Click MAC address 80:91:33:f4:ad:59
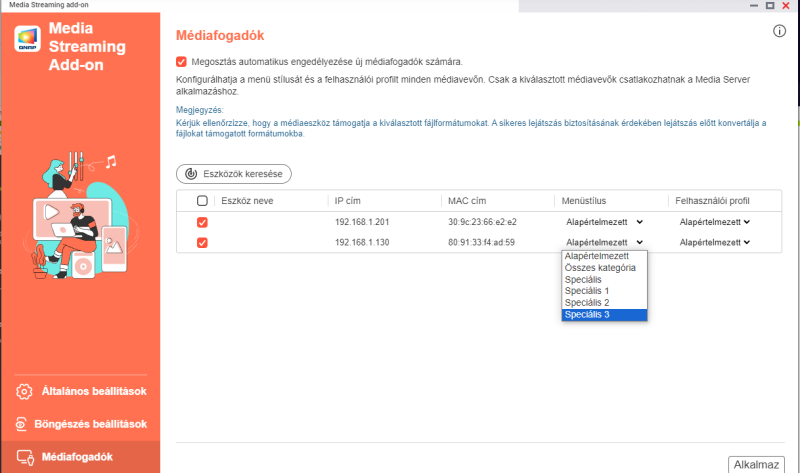The height and width of the screenshot is (473, 800). tap(481, 242)
